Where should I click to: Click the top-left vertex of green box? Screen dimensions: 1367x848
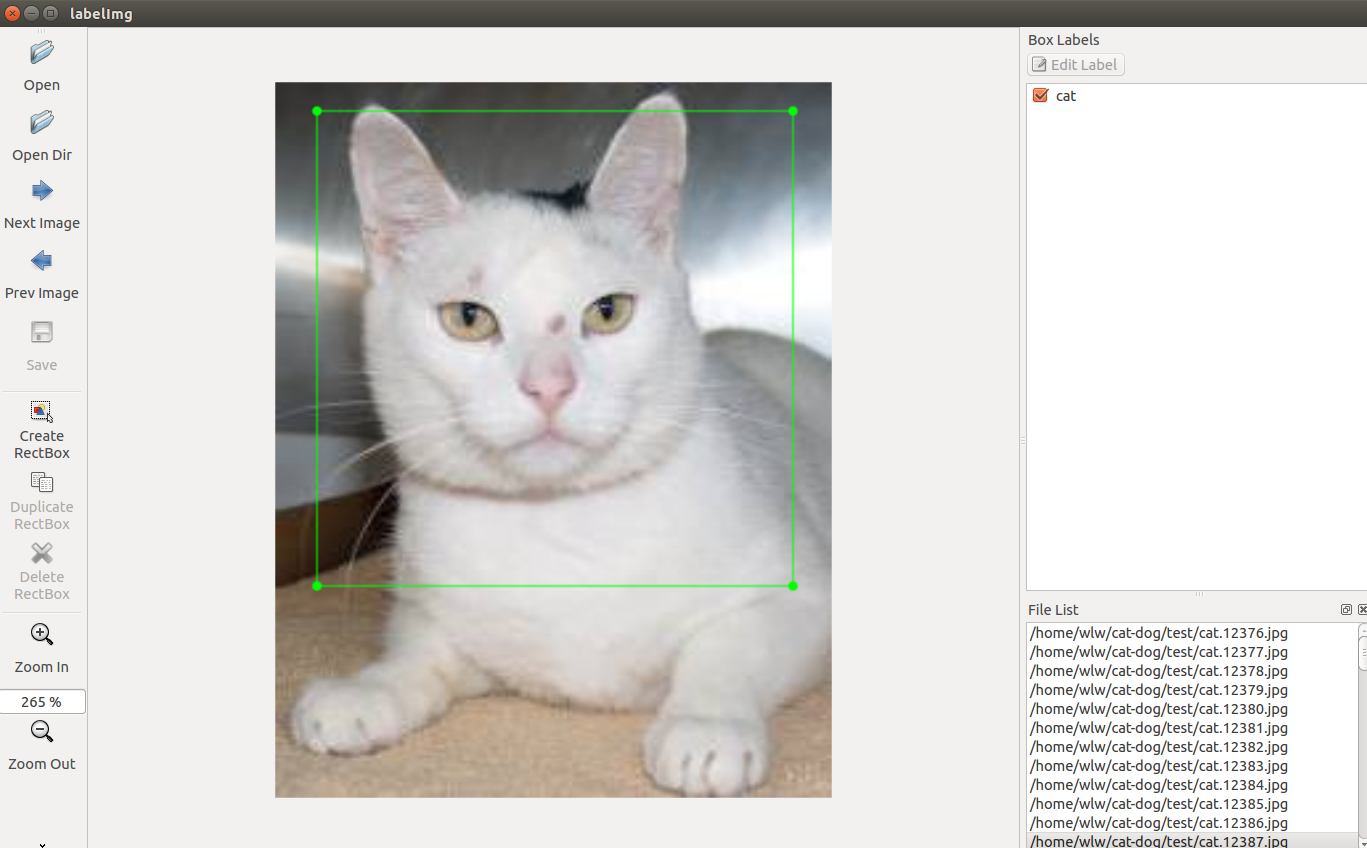317,111
